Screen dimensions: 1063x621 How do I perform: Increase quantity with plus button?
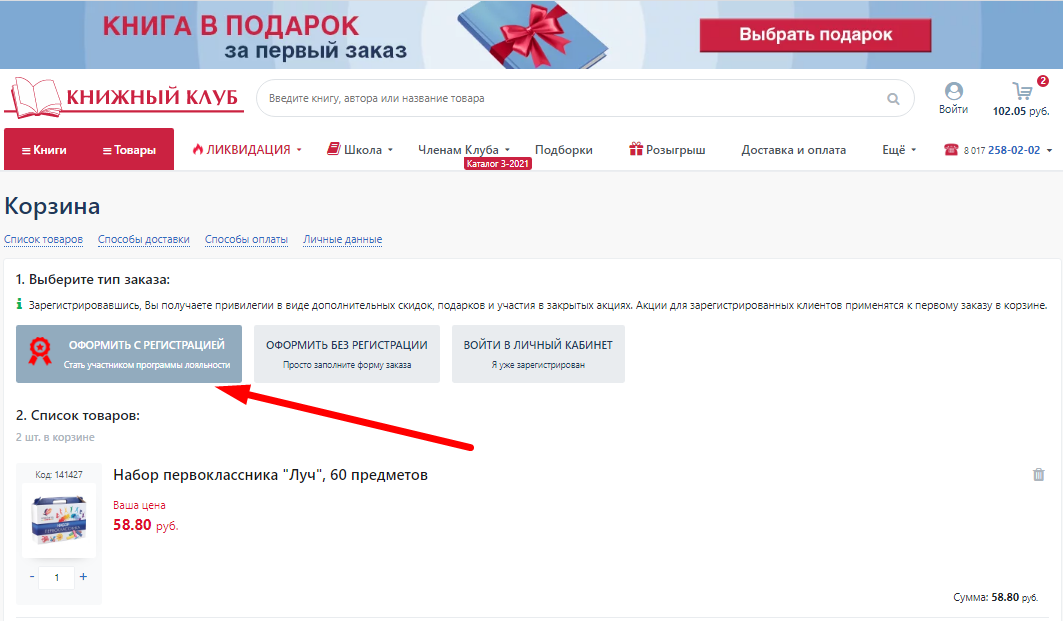click(x=83, y=576)
